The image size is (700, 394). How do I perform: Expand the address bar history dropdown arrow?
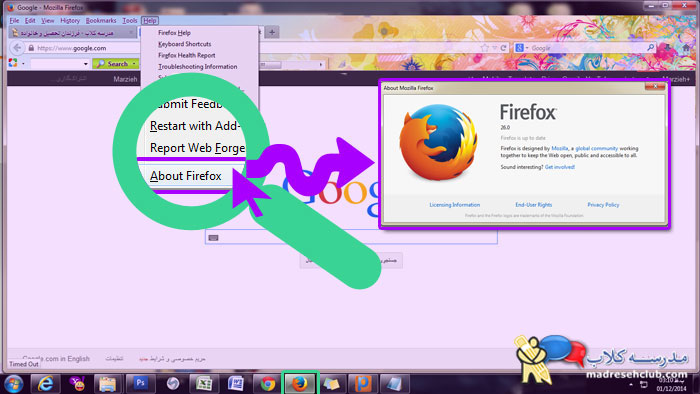pyautogui.click(x=495, y=48)
